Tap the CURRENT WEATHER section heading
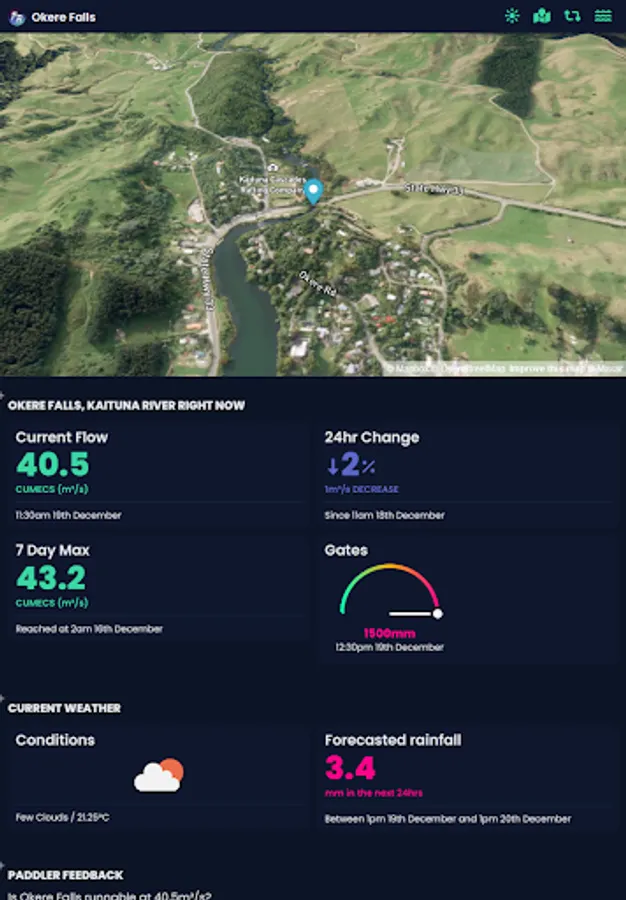 [64, 708]
